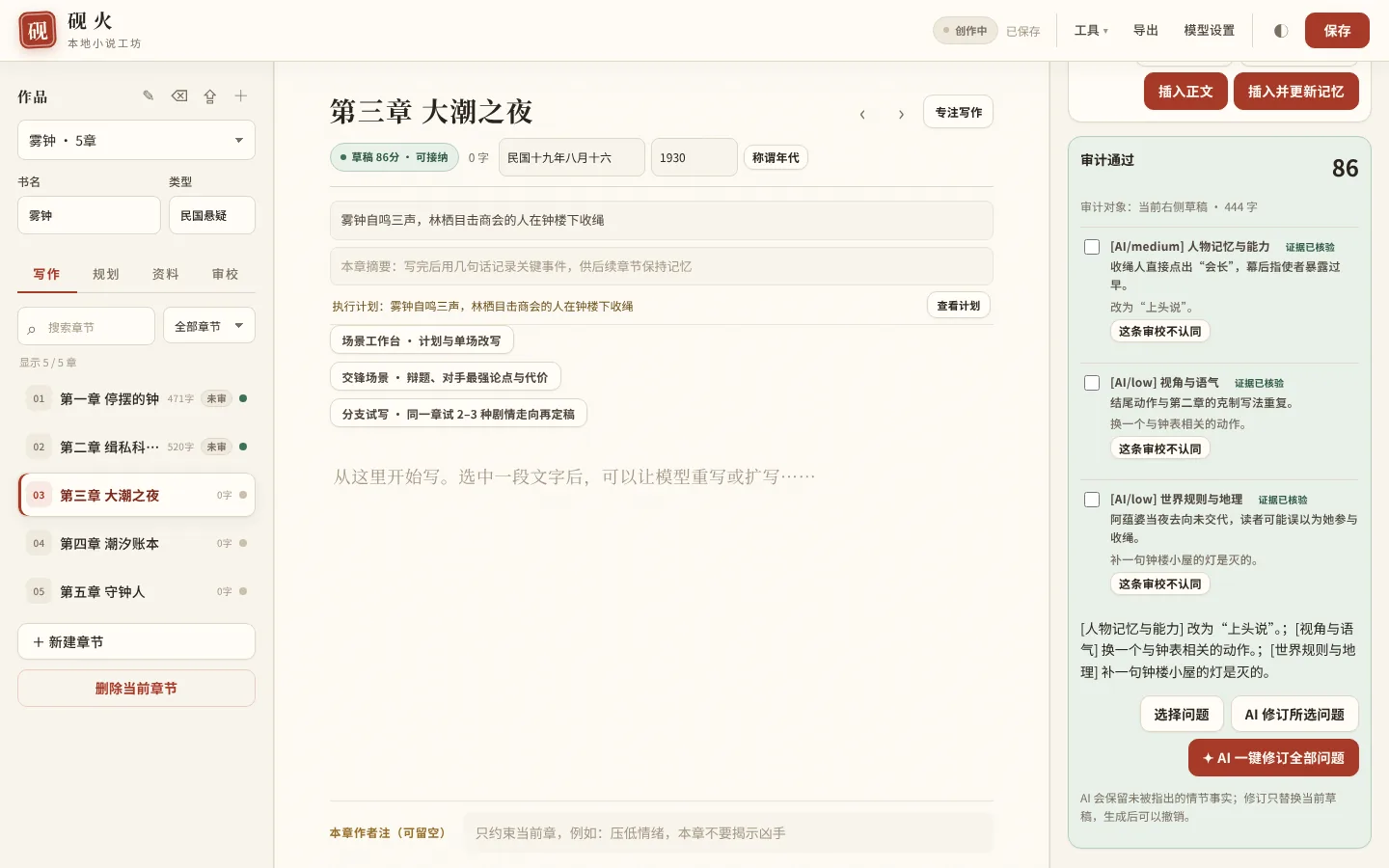1389x868 pixels.
Task: Switch to the 写作 tab
Action: pos(46,274)
